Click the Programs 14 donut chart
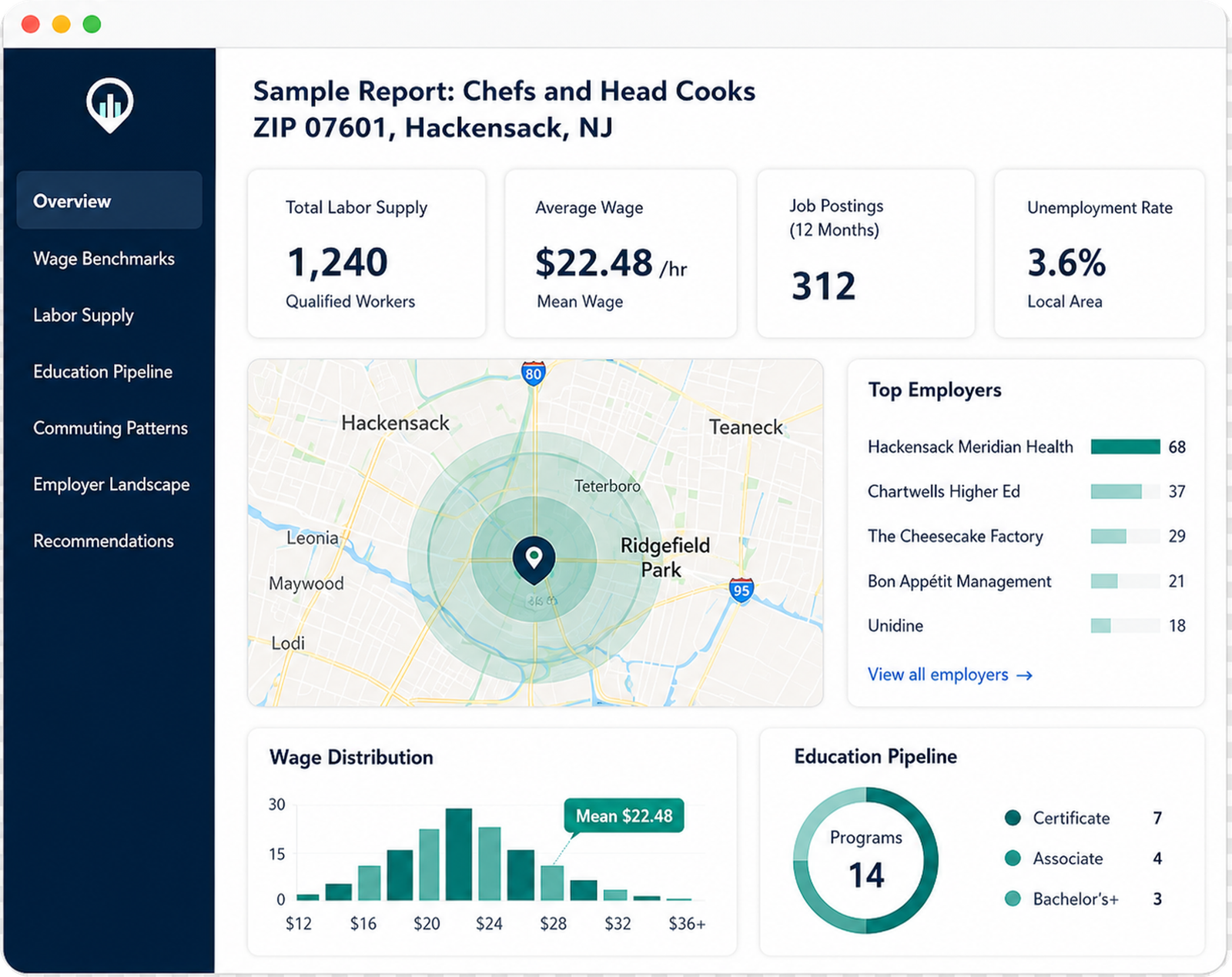This screenshot has width=1232, height=977. point(865,860)
